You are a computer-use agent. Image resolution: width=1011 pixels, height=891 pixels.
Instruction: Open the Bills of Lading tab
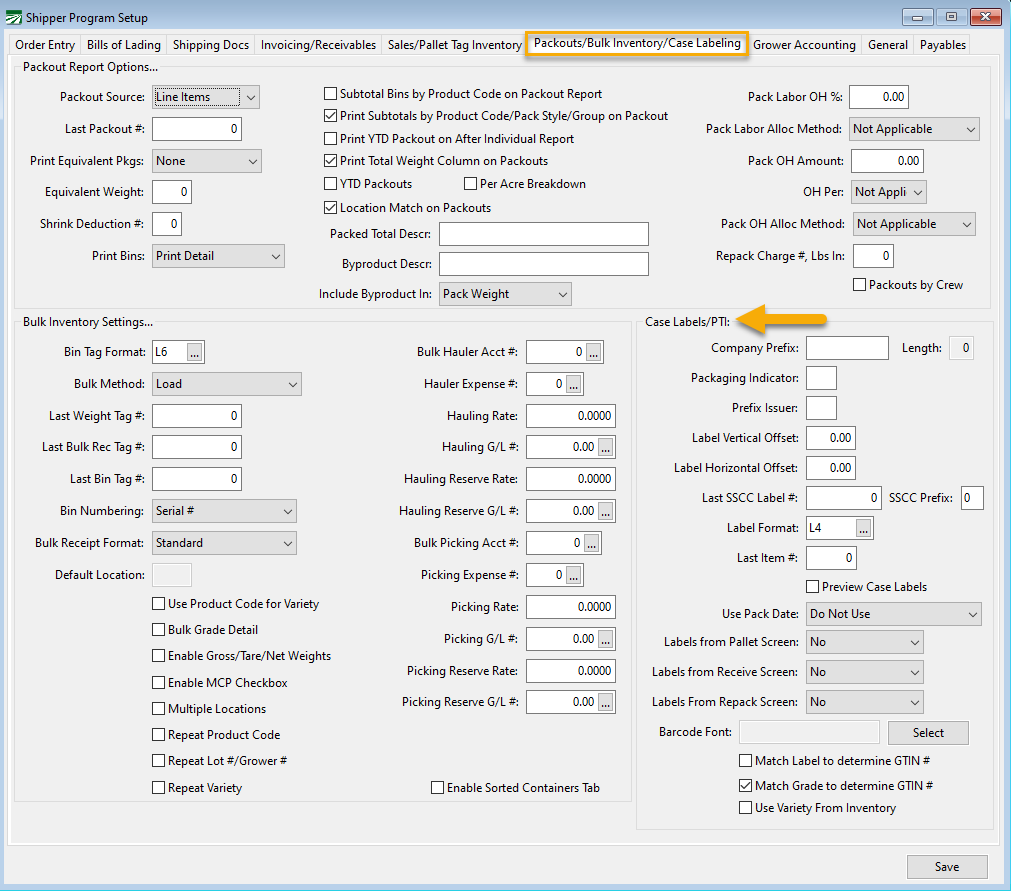pos(123,45)
